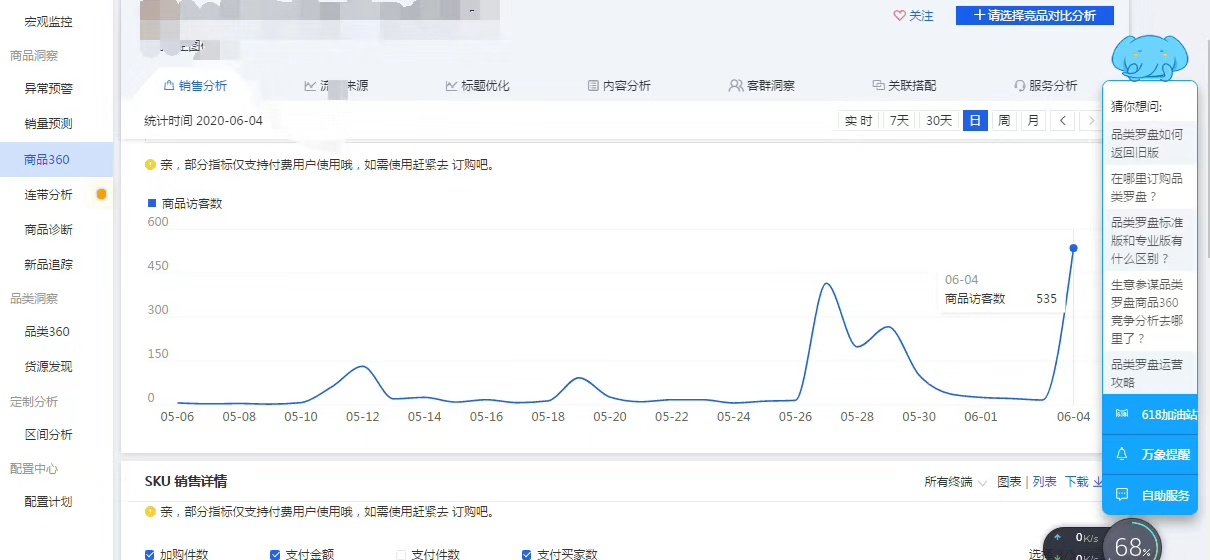This screenshot has height=560, width=1210.
Task: Click the 内容分析 document icon
Action: 593,86
